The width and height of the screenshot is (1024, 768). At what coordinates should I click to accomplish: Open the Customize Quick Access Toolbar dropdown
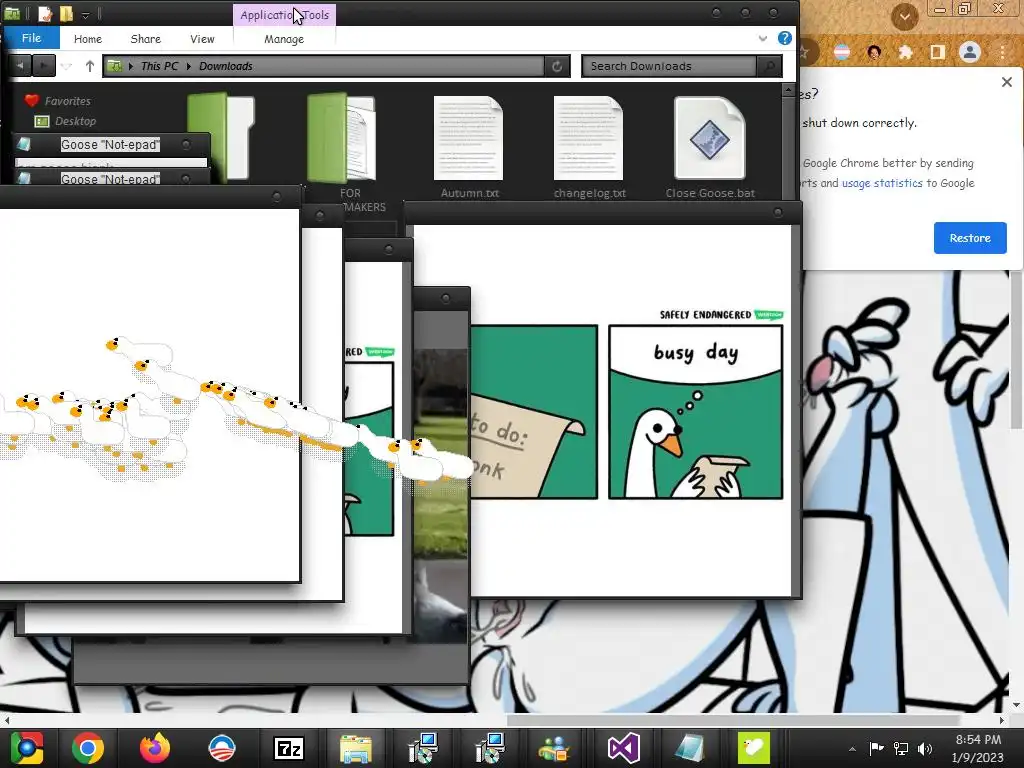pos(86,14)
